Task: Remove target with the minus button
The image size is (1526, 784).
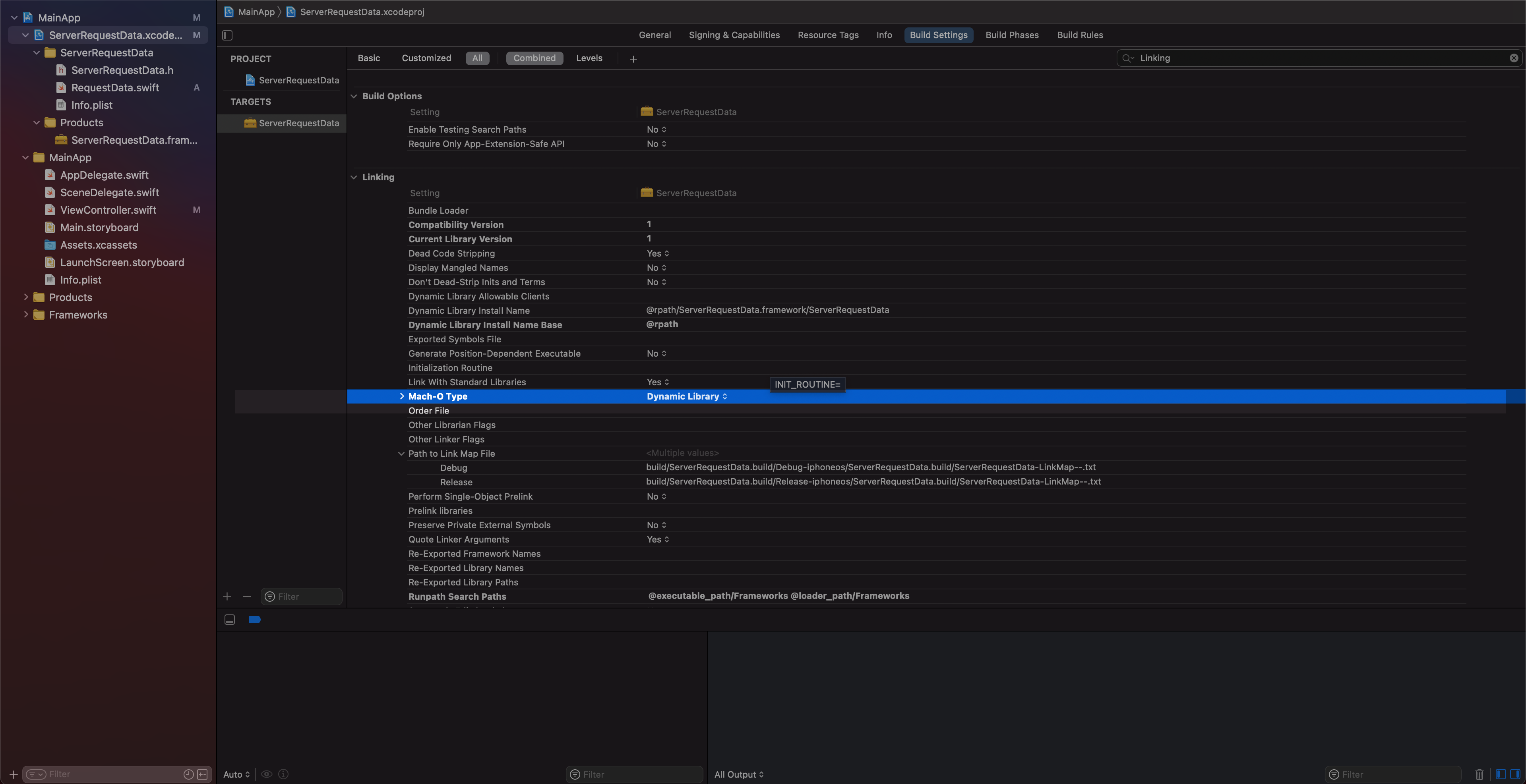Action: tap(247, 596)
